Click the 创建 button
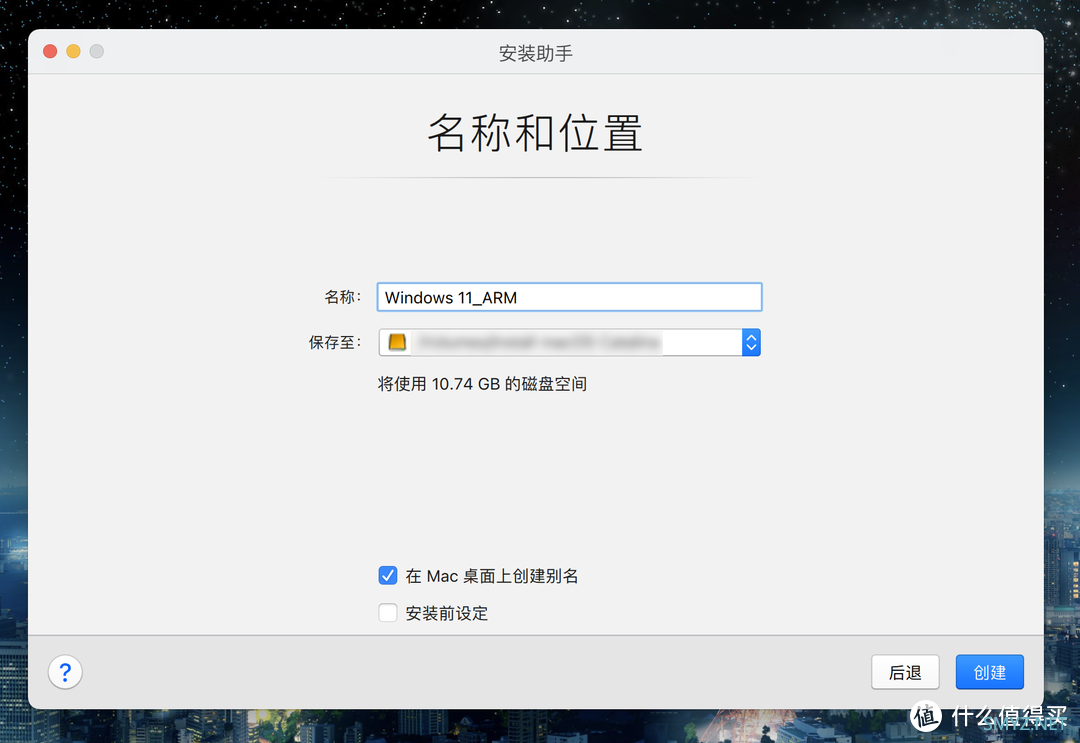Screen dimensions: 1080x743 click(989, 672)
